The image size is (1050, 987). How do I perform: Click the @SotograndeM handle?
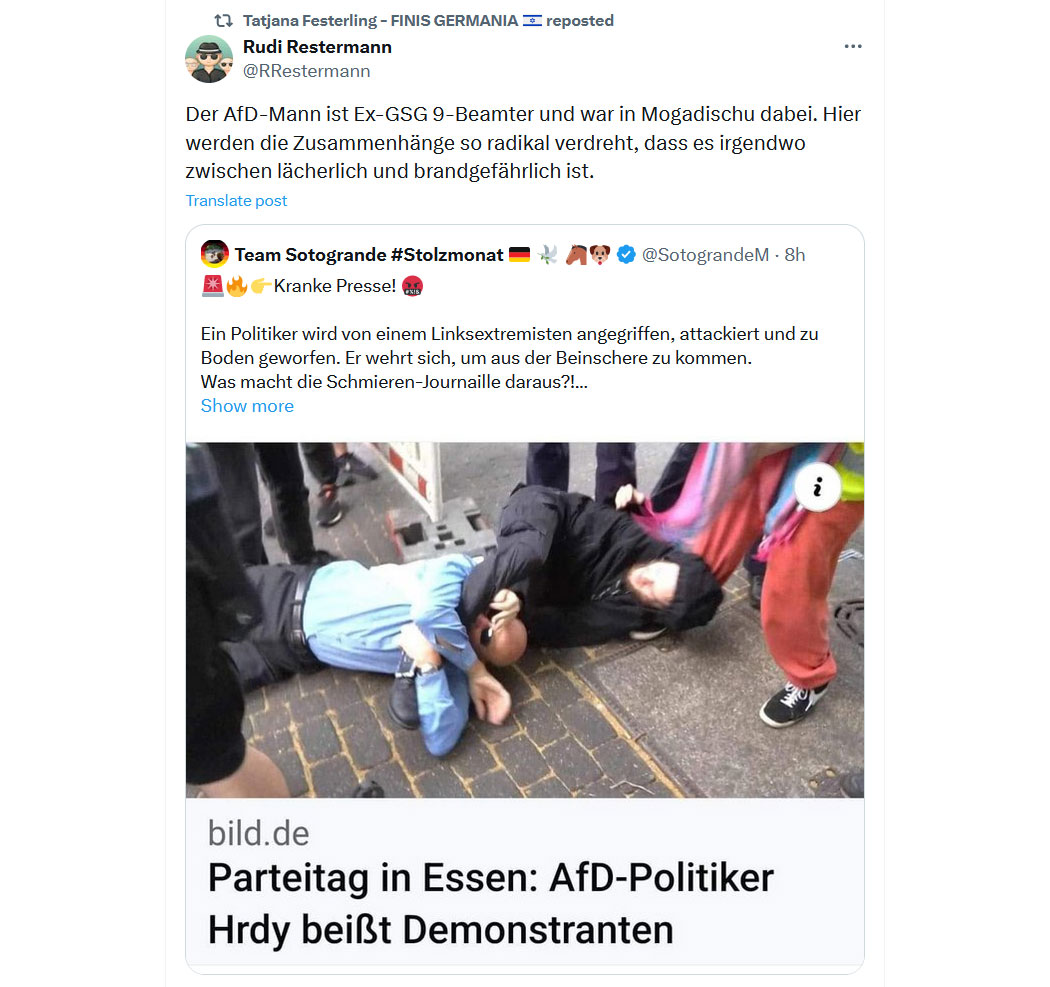[x=705, y=255]
